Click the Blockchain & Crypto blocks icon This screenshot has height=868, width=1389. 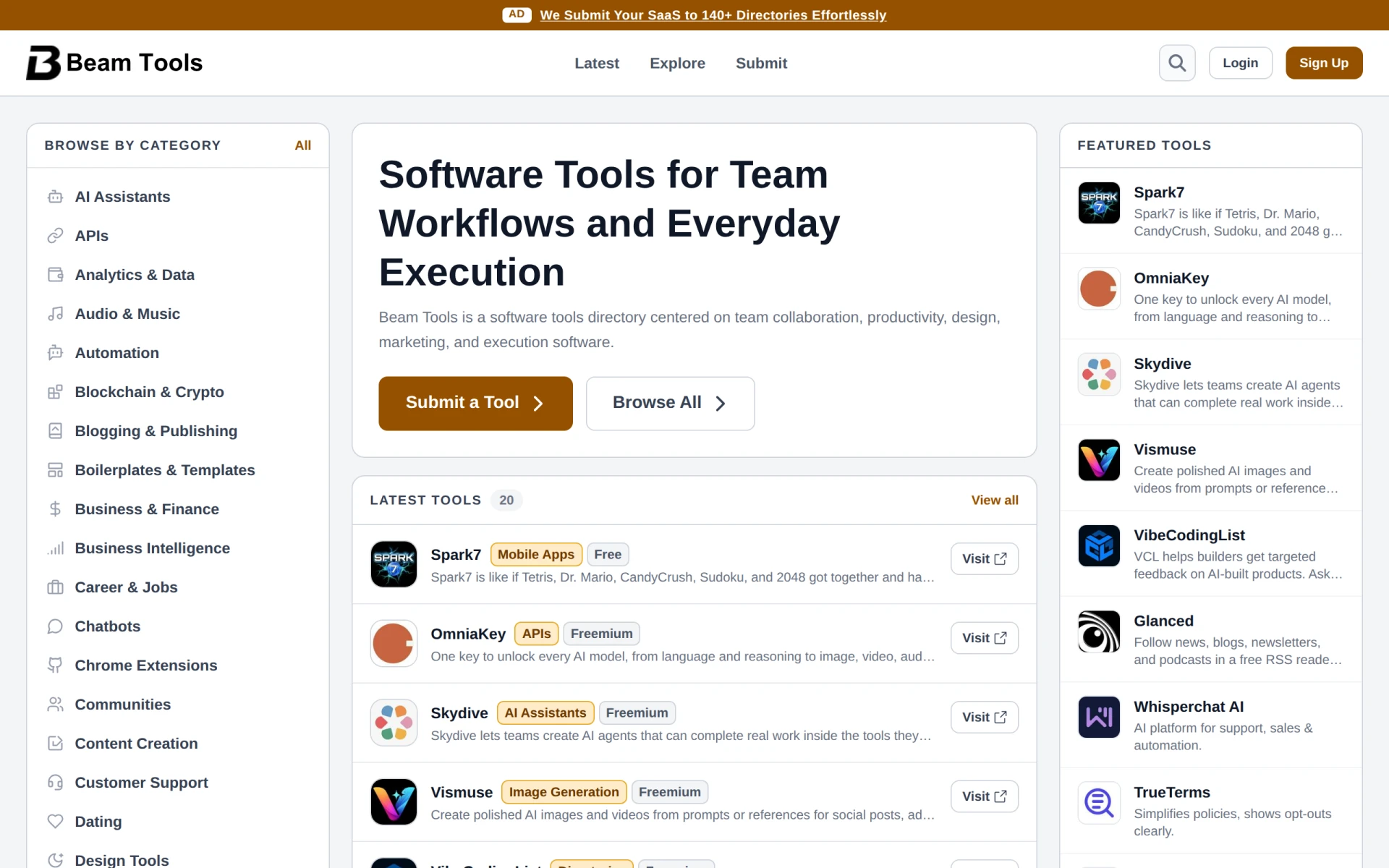(55, 392)
